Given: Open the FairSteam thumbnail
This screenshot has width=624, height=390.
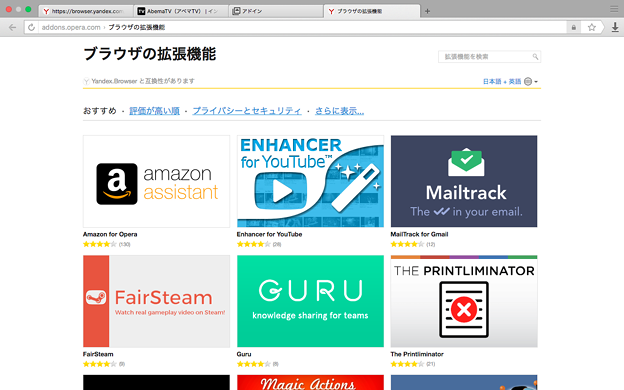Looking at the screenshot, I should point(156,301).
